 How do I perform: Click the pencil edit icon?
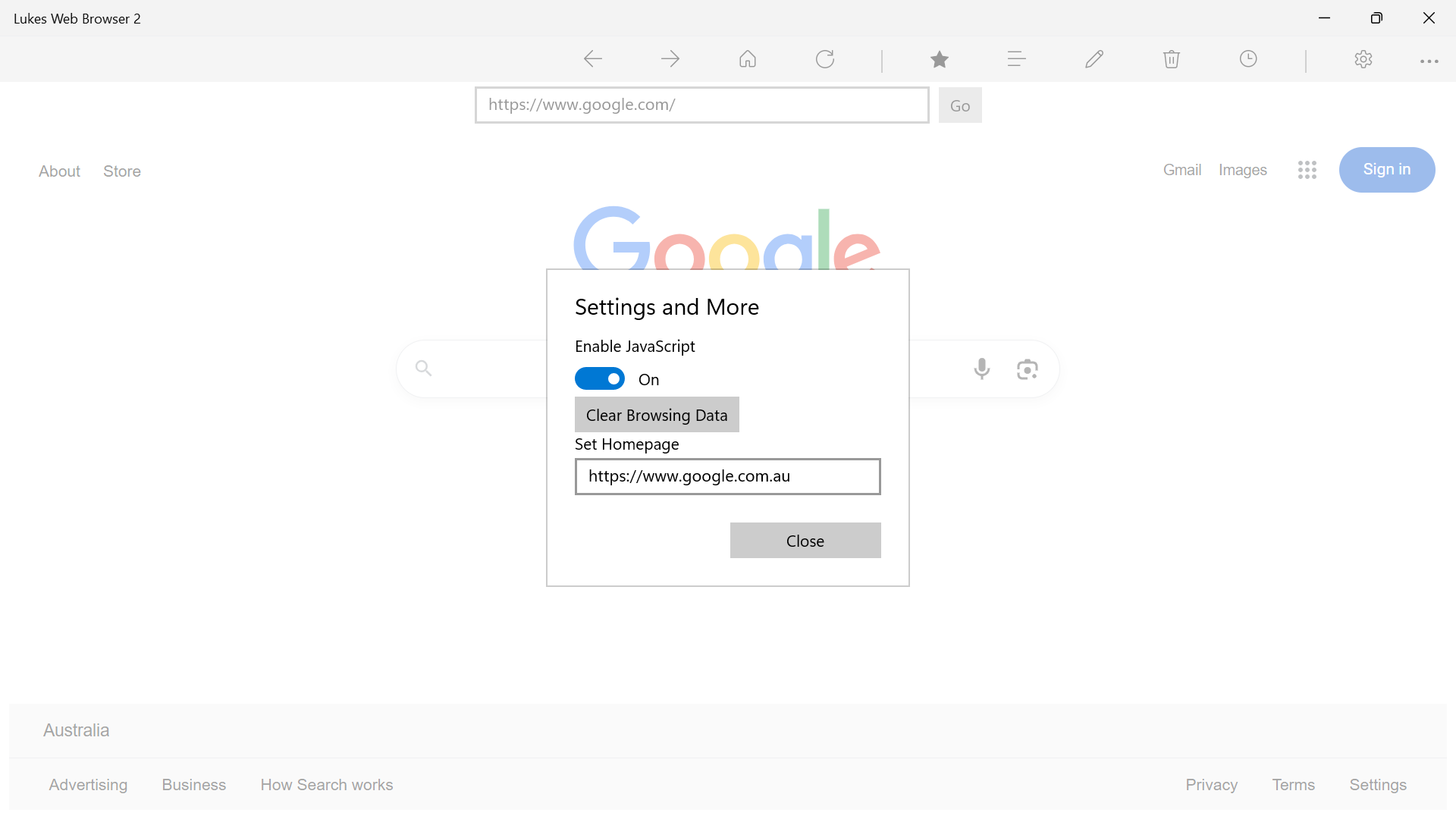click(x=1094, y=59)
